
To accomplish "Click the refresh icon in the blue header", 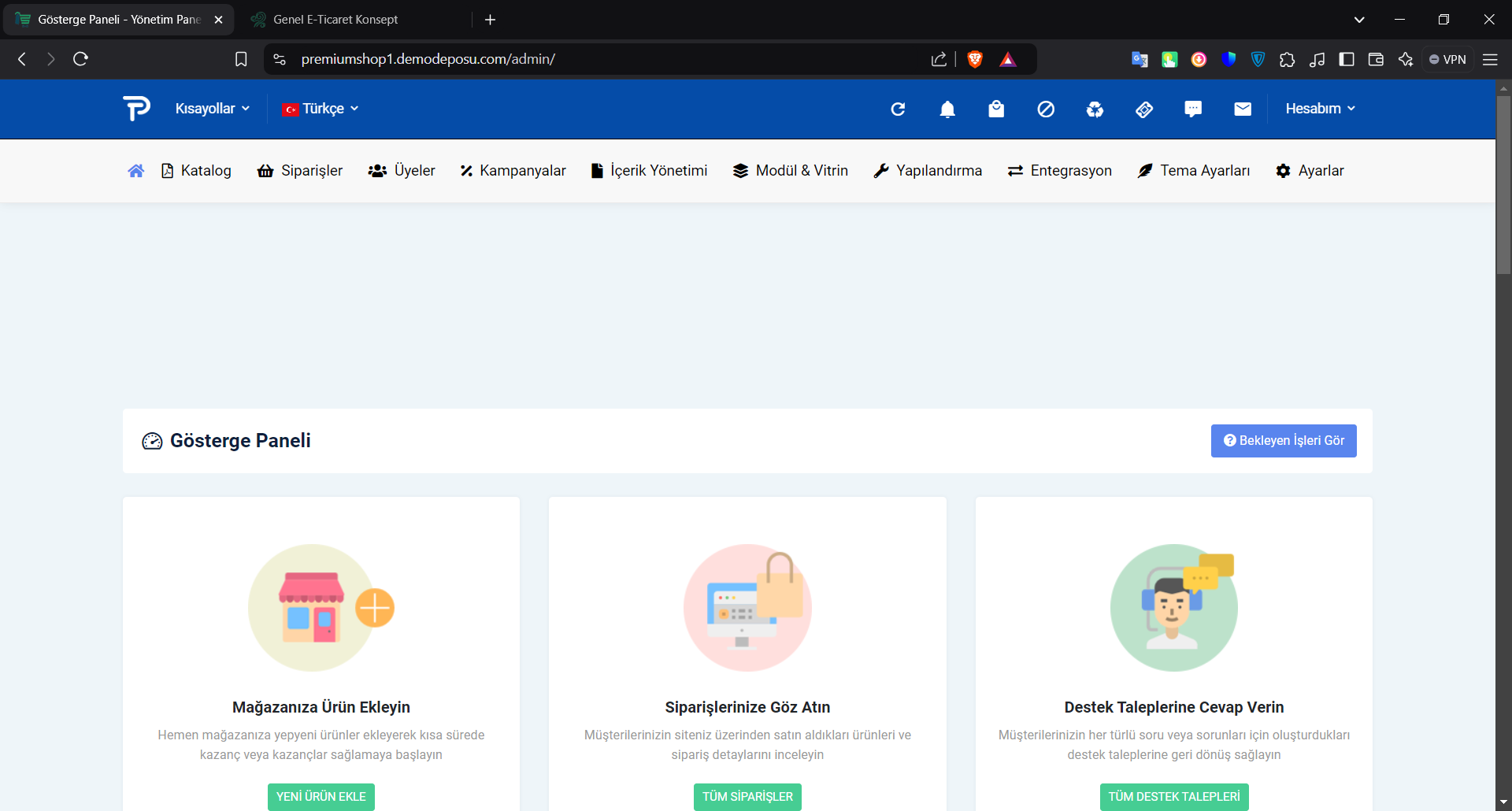I will [898, 109].
